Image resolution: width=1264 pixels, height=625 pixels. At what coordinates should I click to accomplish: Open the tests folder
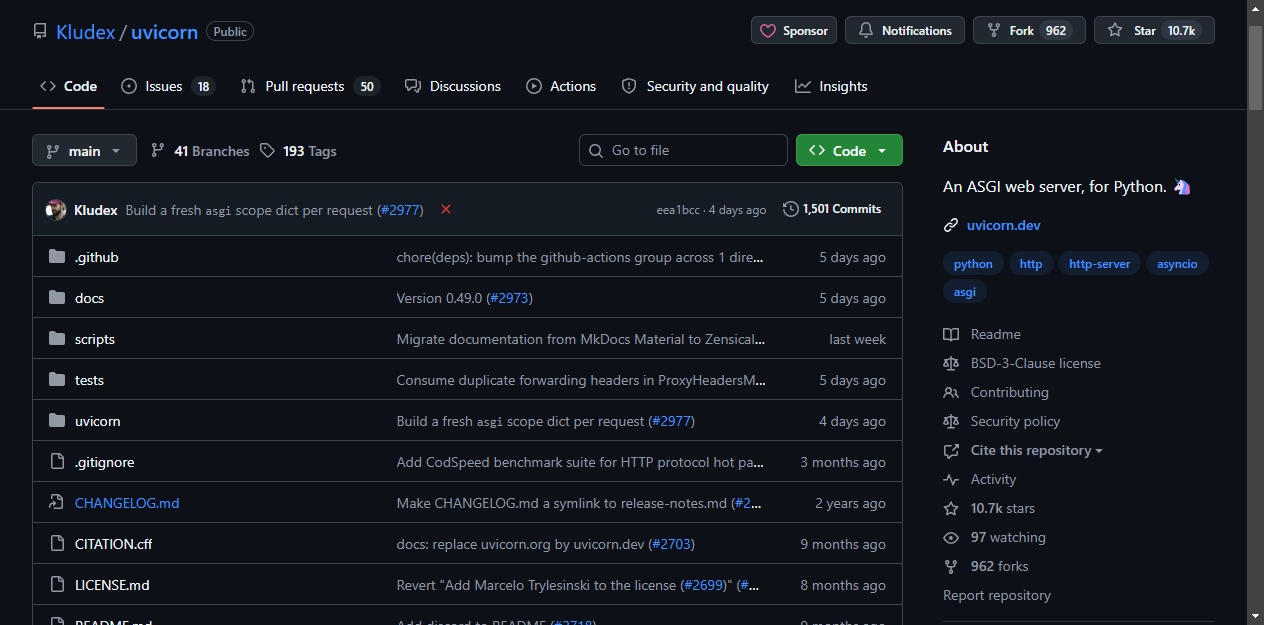click(89, 380)
